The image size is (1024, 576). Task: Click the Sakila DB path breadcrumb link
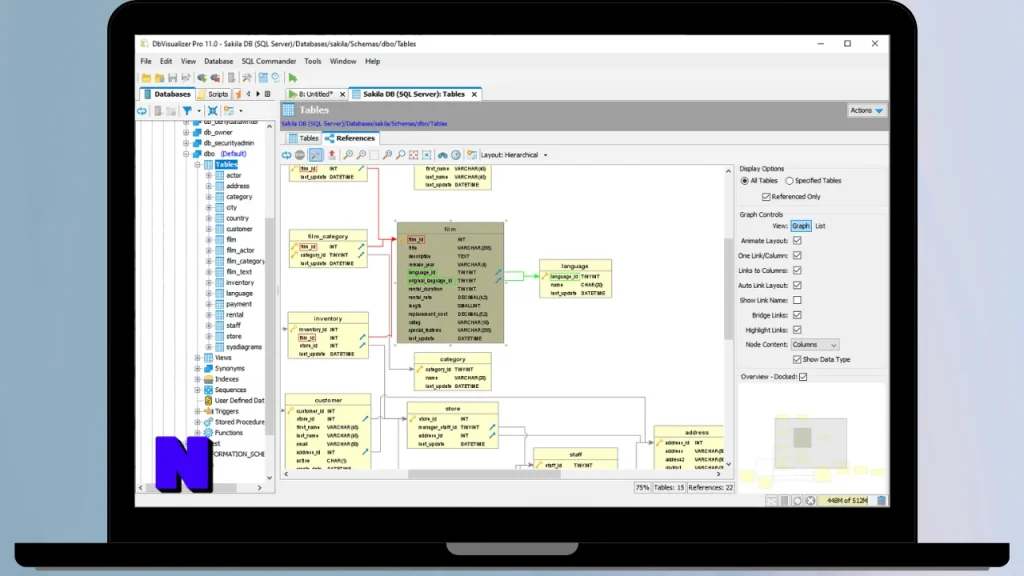click(x=364, y=123)
